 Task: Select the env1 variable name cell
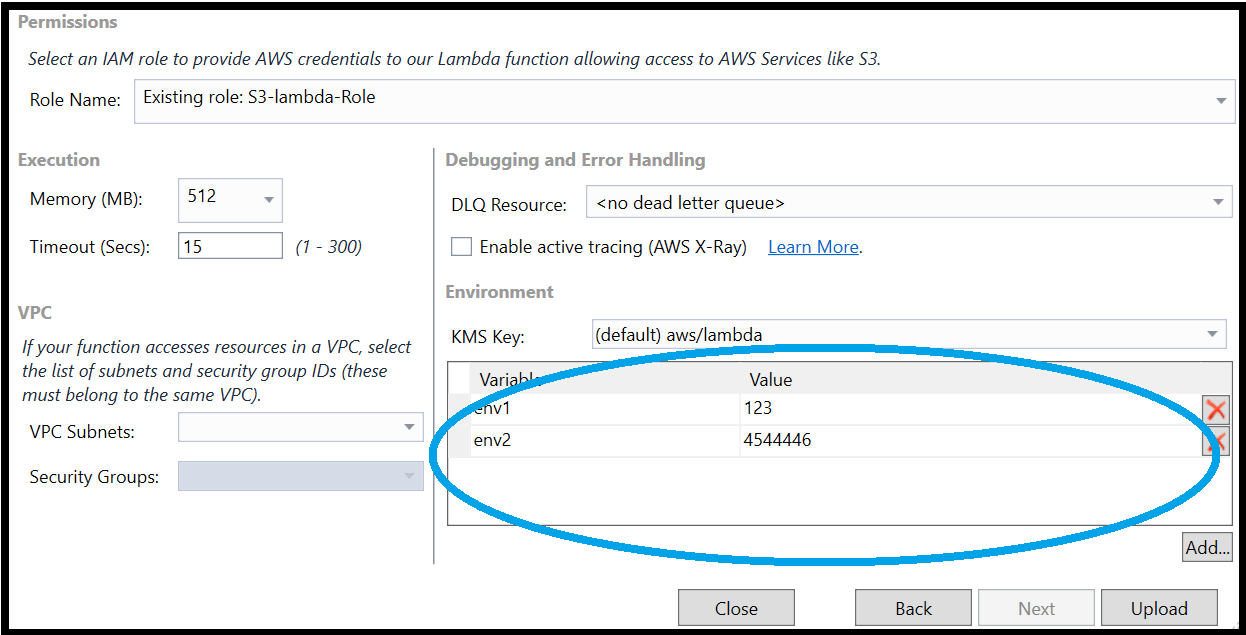pyautogui.click(x=604, y=409)
